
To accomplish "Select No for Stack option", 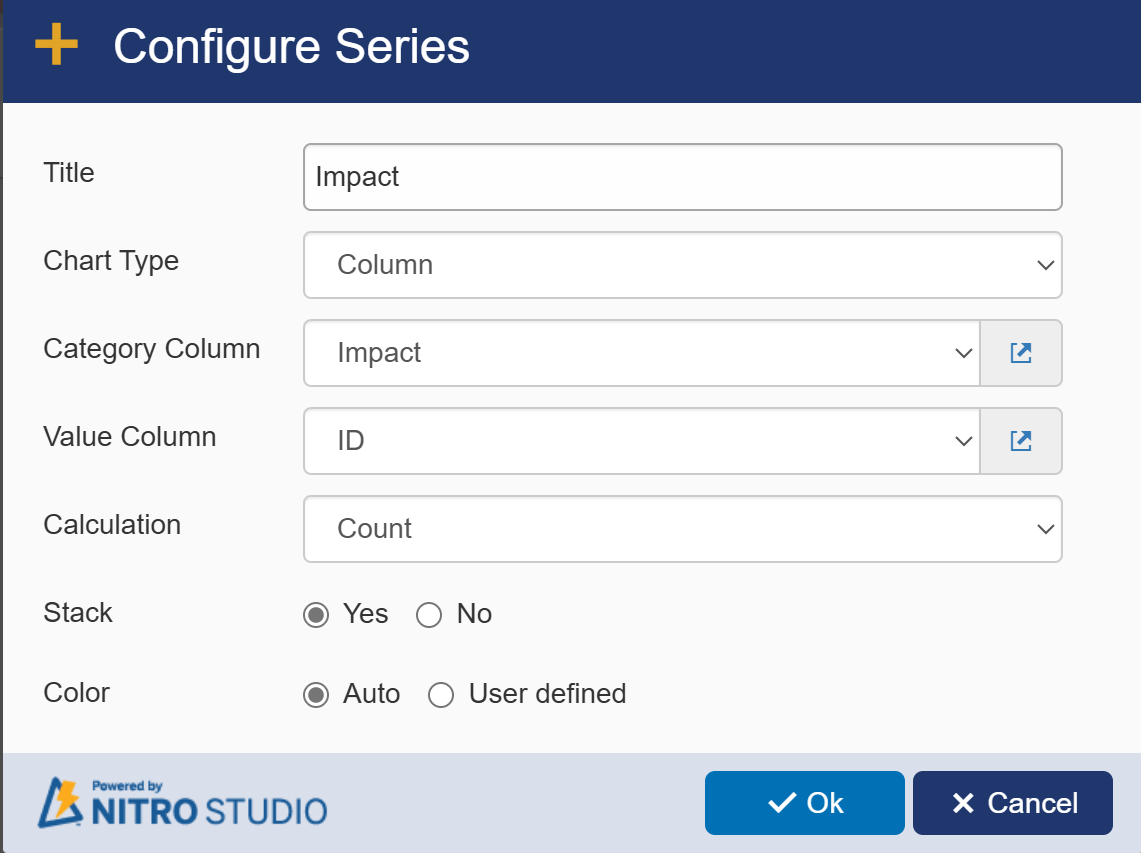I will click(429, 615).
